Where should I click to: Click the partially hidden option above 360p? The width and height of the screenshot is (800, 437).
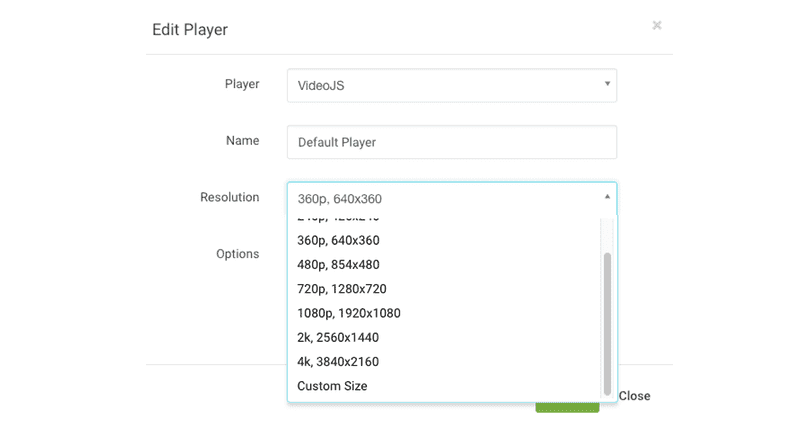click(339, 218)
